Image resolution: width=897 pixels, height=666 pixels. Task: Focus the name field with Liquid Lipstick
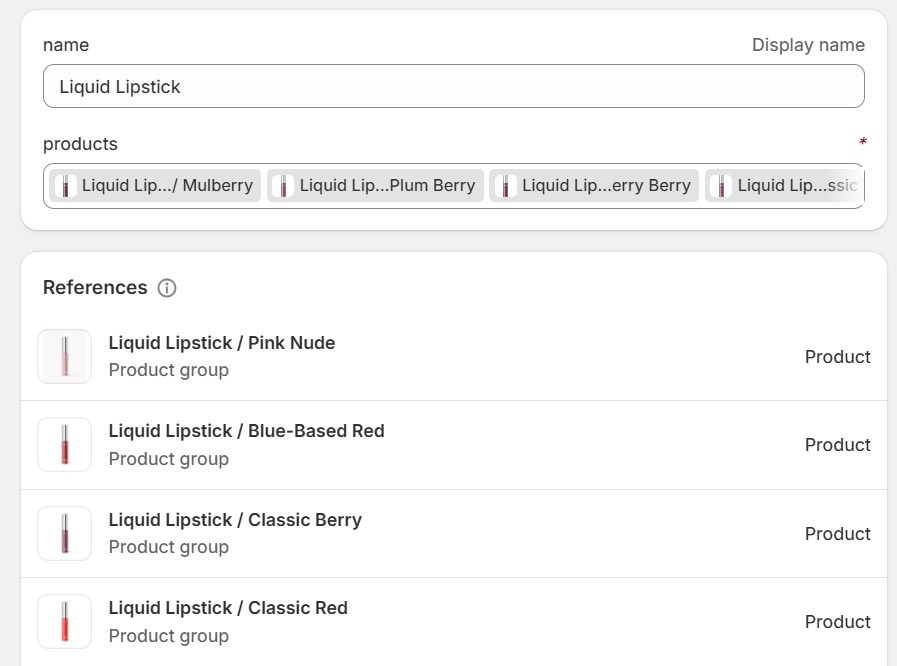[x=454, y=86]
